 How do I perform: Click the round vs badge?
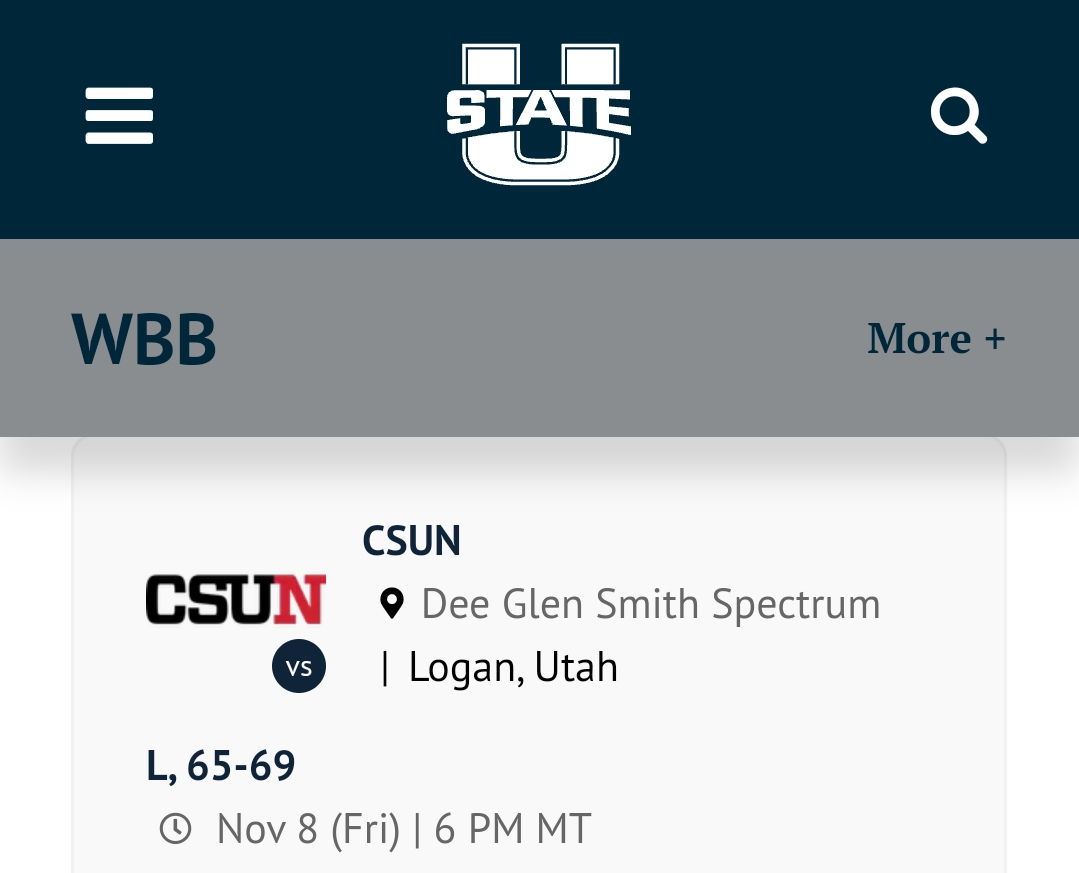[x=299, y=666]
